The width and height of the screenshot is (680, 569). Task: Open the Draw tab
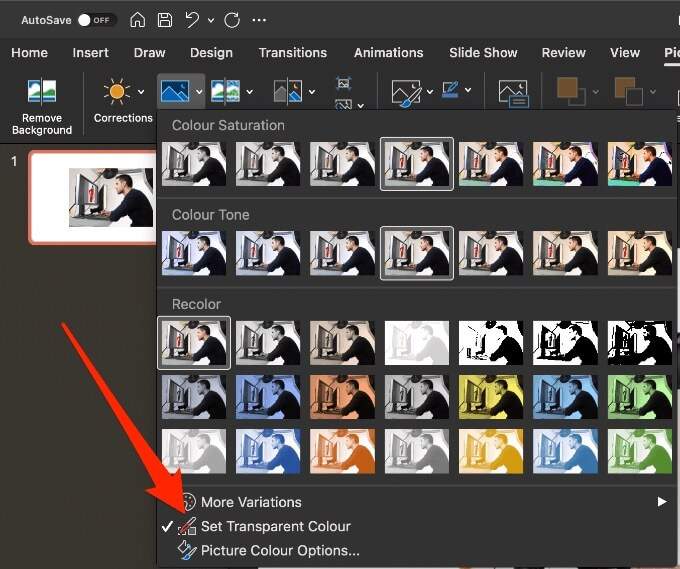pyautogui.click(x=150, y=52)
